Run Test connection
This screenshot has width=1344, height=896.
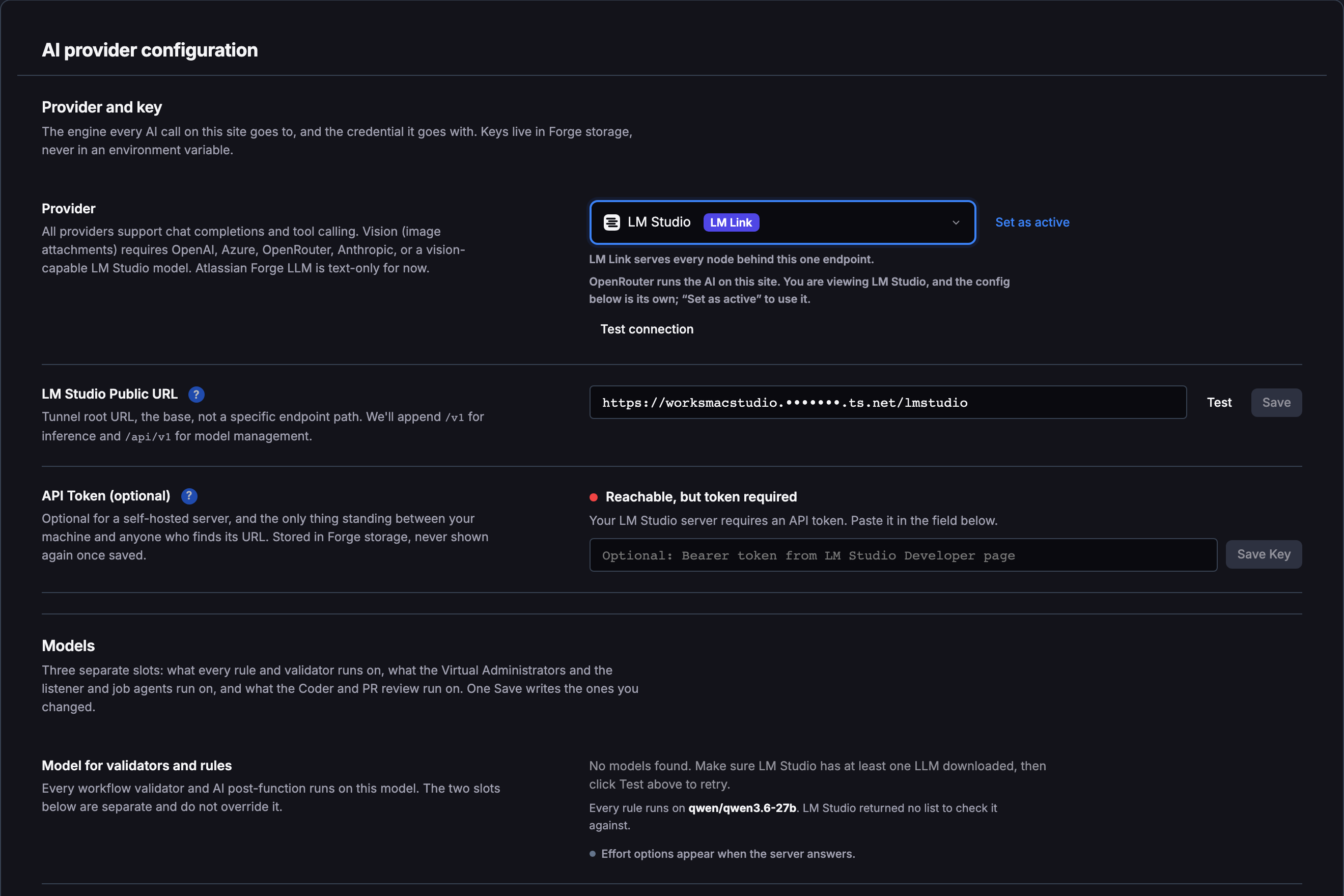pos(647,329)
